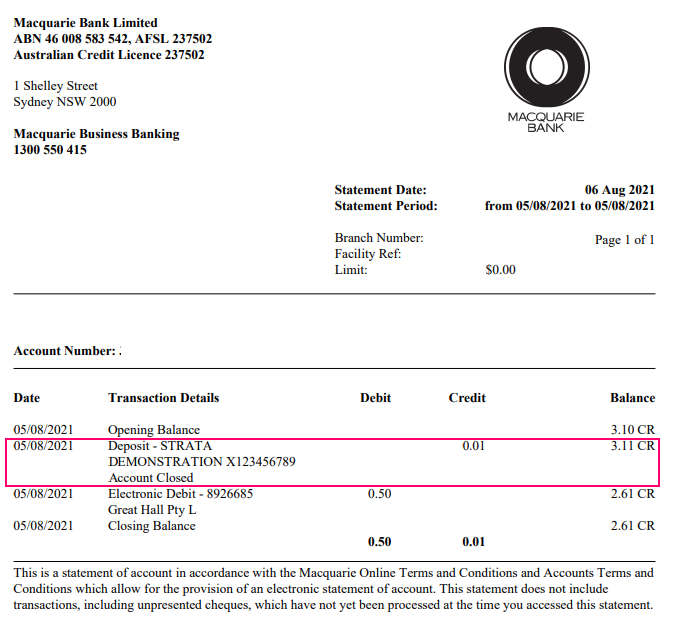Click the Macquarie Bank ring logo

point(545,66)
